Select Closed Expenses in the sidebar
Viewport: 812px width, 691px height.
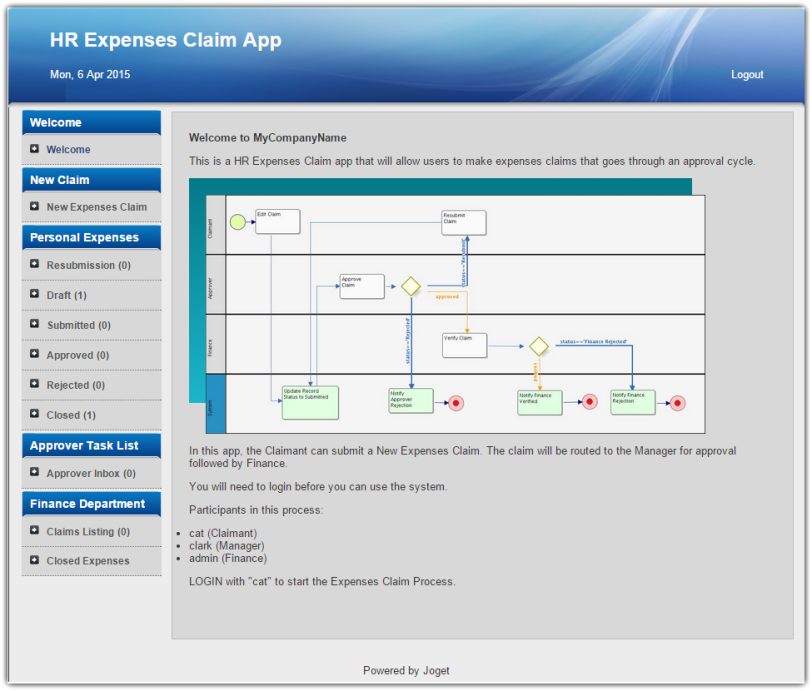click(x=88, y=561)
